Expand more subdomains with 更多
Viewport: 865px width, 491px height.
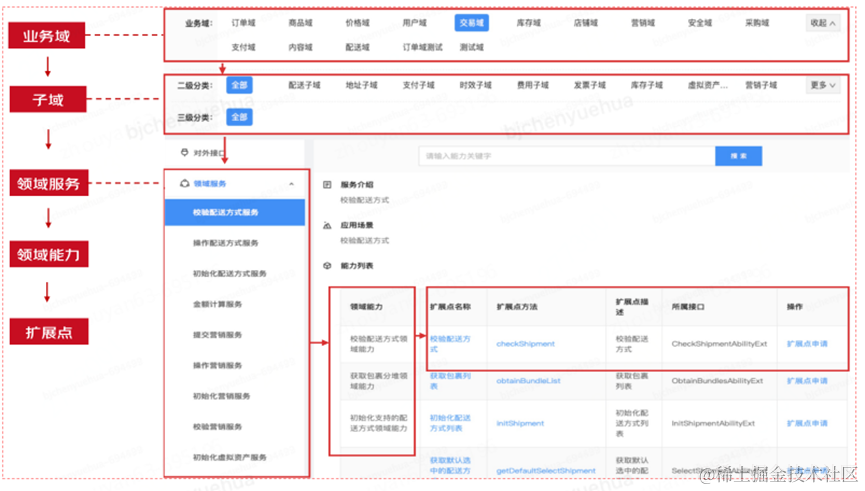pyautogui.click(x=823, y=86)
